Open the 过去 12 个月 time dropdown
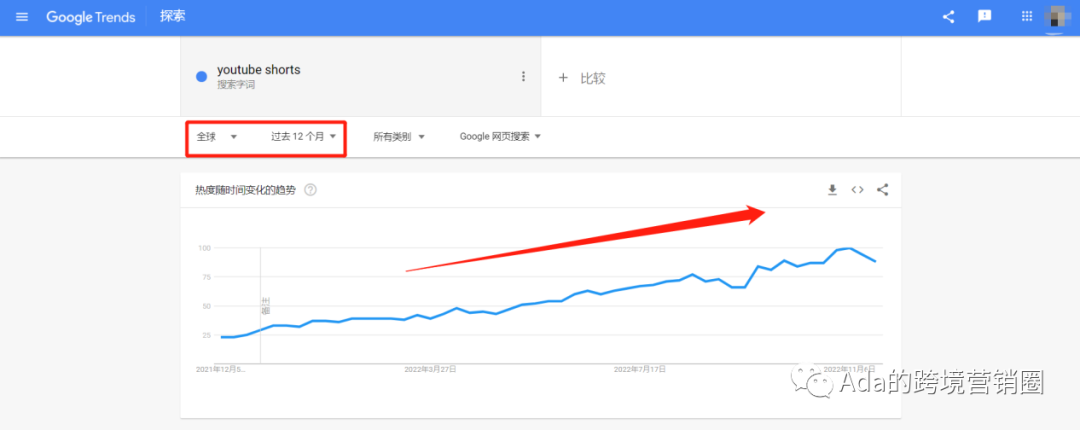The height and width of the screenshot is (430, 1080). (303, 136)
